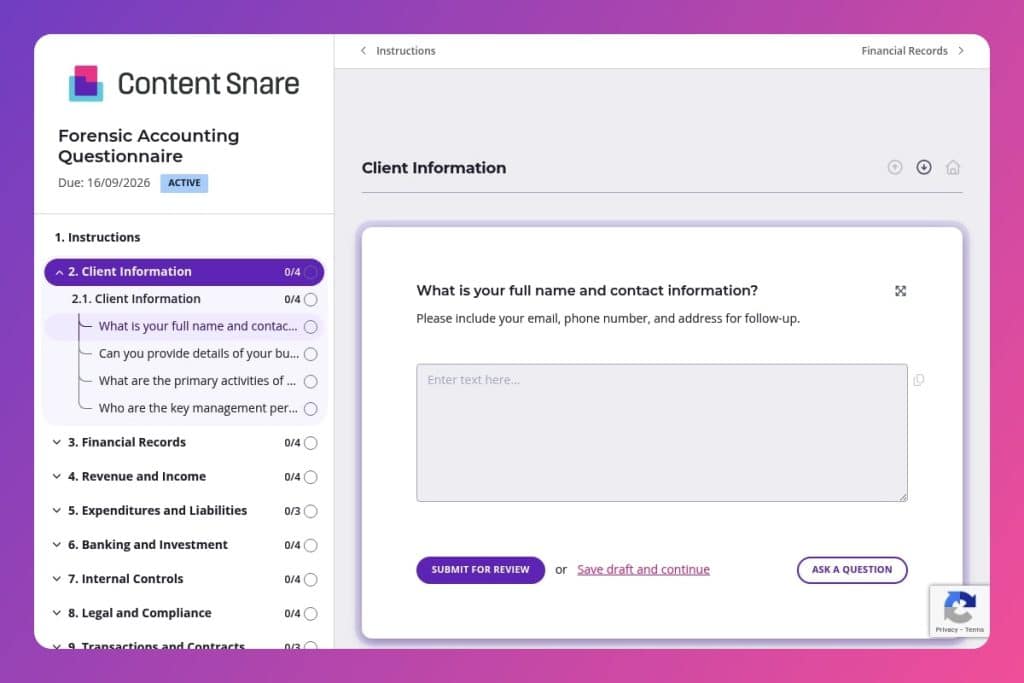This screenshot has width=1024, height=683.
Task: Expand the Banking and Investment chevron
Action: click(57, 545)
